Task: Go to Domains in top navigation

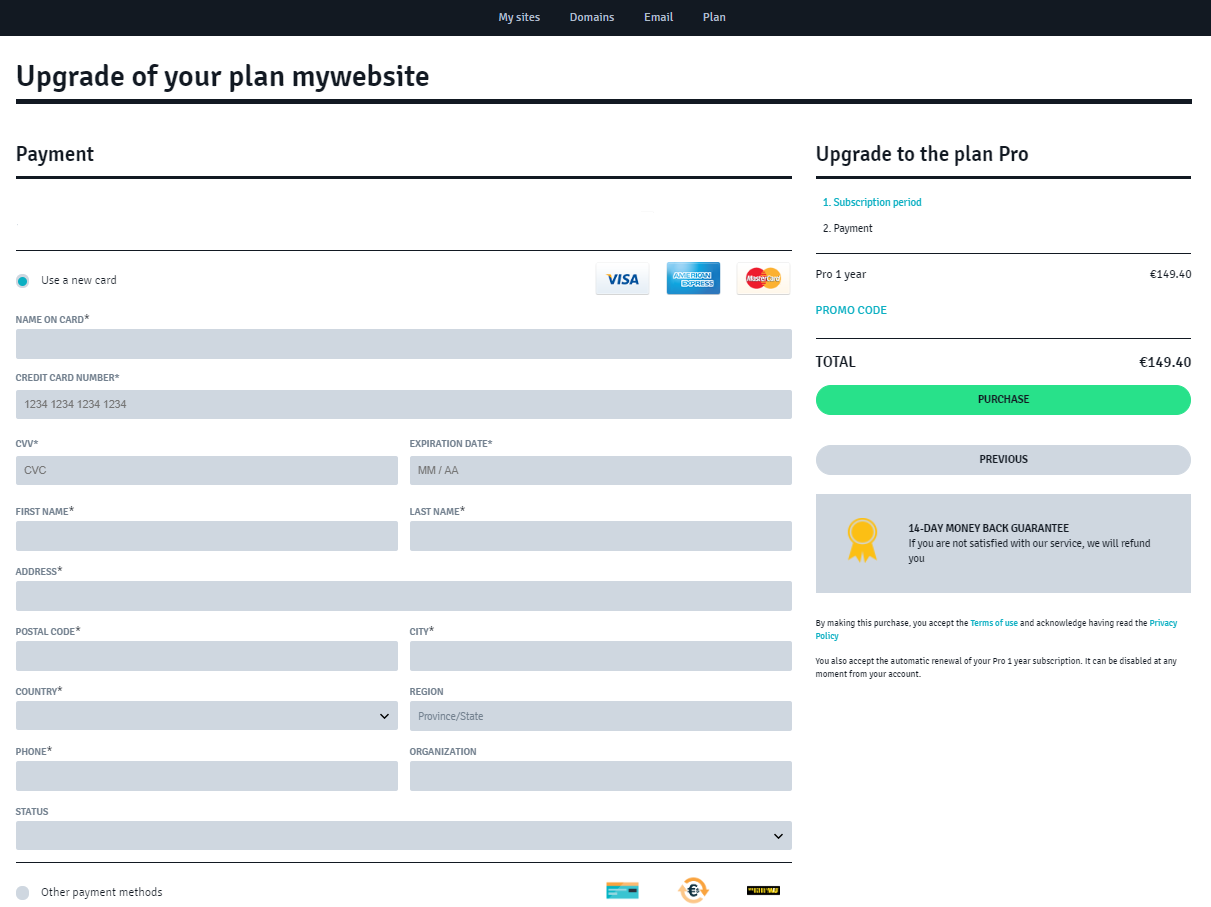Action: click(592, 17)
